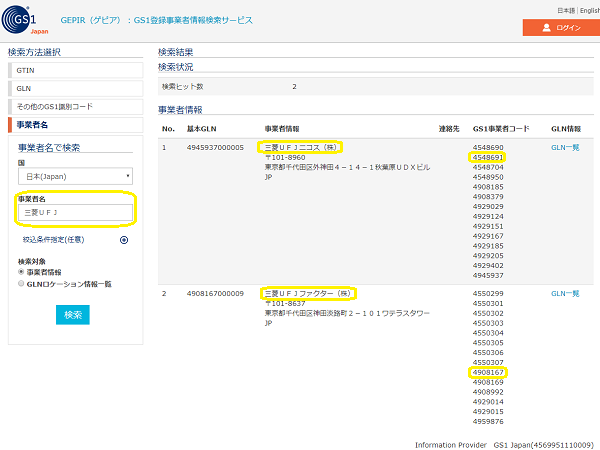Click address text with 秋葉原UDXビル
600x450 pixels.
point(347,167)
